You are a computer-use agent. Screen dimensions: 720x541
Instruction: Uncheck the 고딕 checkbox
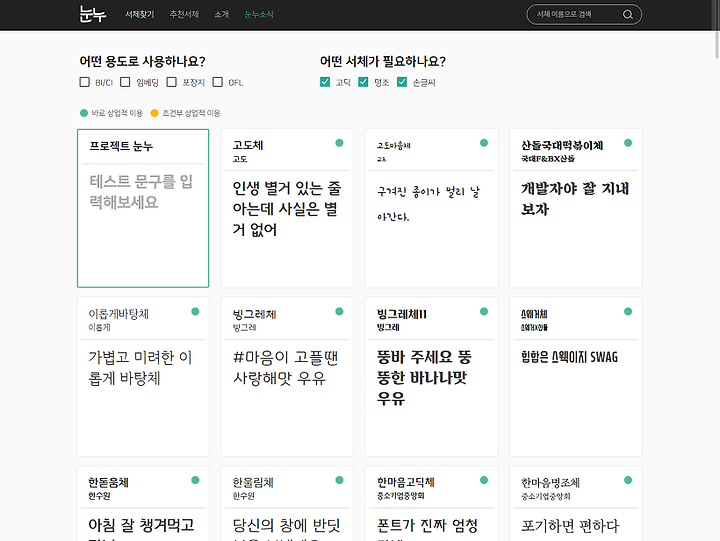click(x=325, y=82)
